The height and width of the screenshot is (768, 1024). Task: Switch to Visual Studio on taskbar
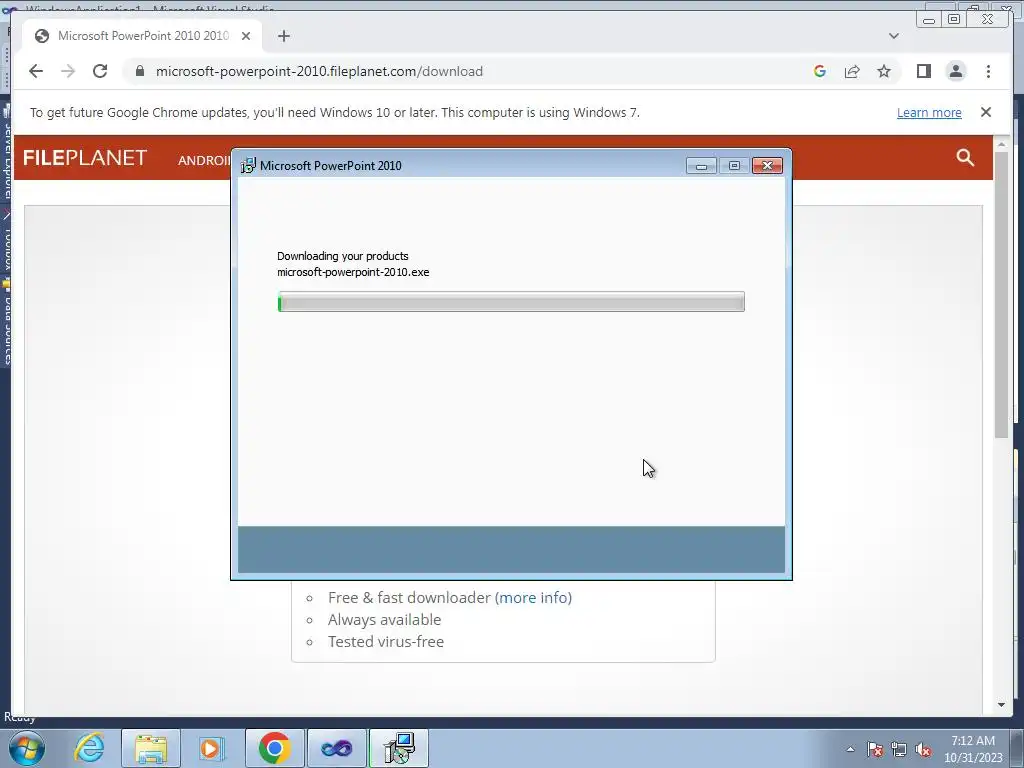[x=336, y=748]
